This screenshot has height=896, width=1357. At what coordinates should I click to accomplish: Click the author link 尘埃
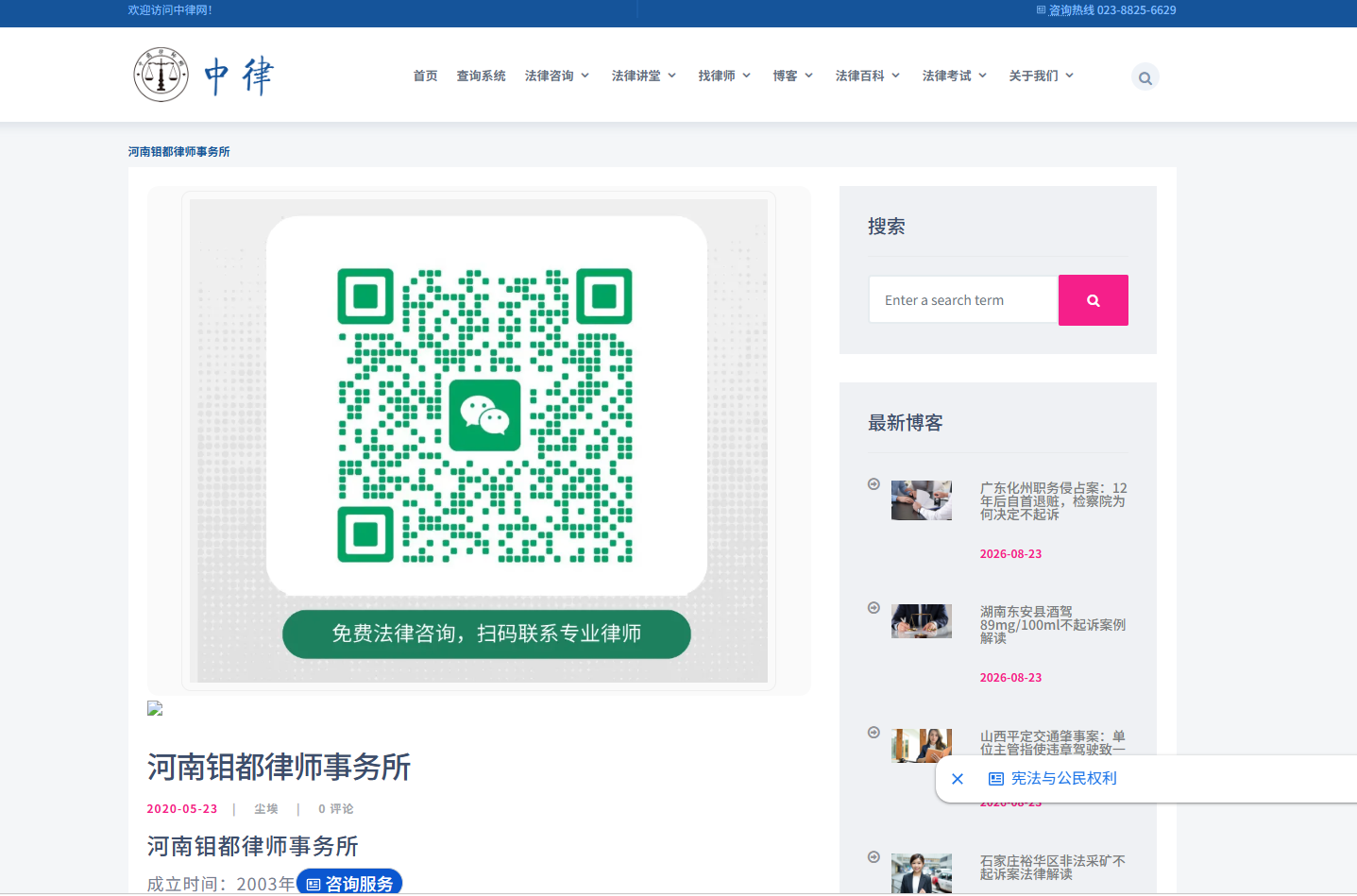(266, 809)
